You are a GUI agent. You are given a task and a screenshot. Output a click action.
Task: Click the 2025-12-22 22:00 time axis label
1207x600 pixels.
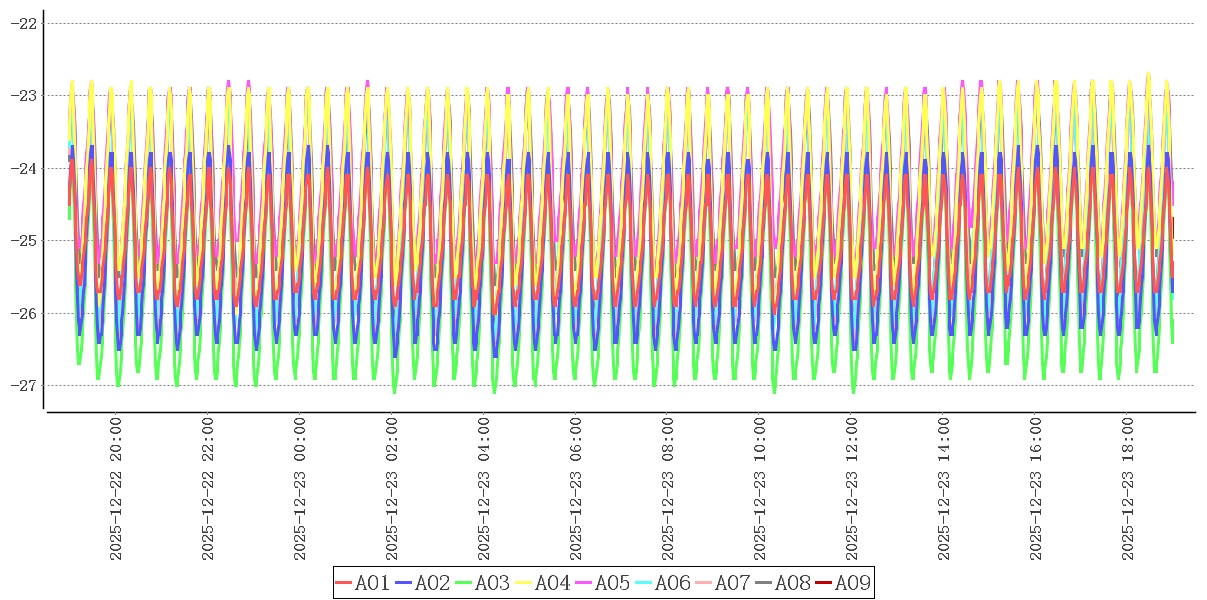208,489
